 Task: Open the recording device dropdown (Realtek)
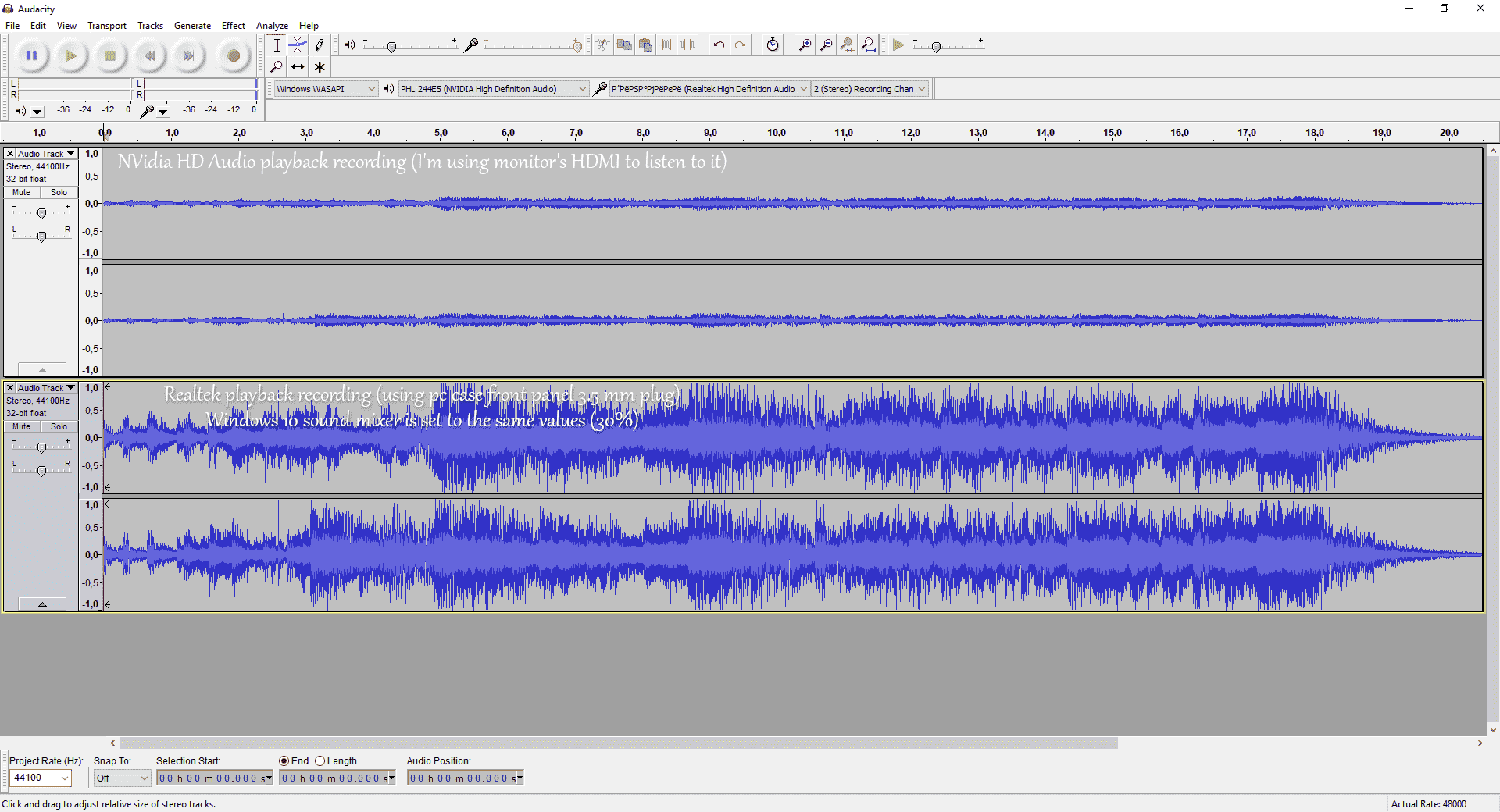709,89
